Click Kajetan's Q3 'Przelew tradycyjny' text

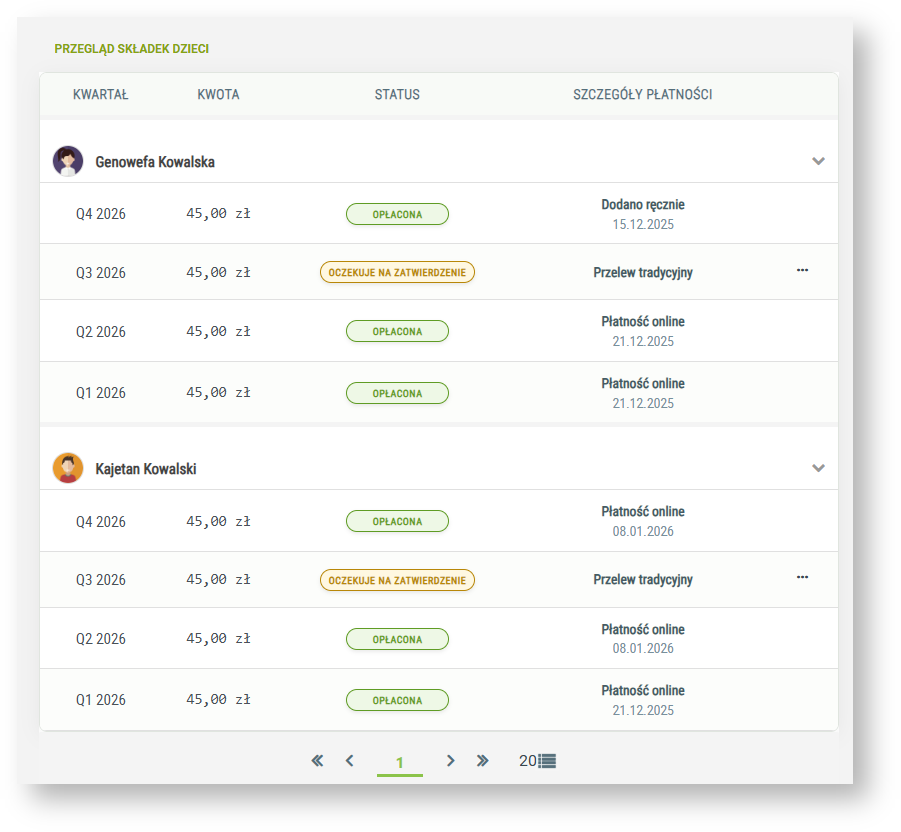[643, 580]
